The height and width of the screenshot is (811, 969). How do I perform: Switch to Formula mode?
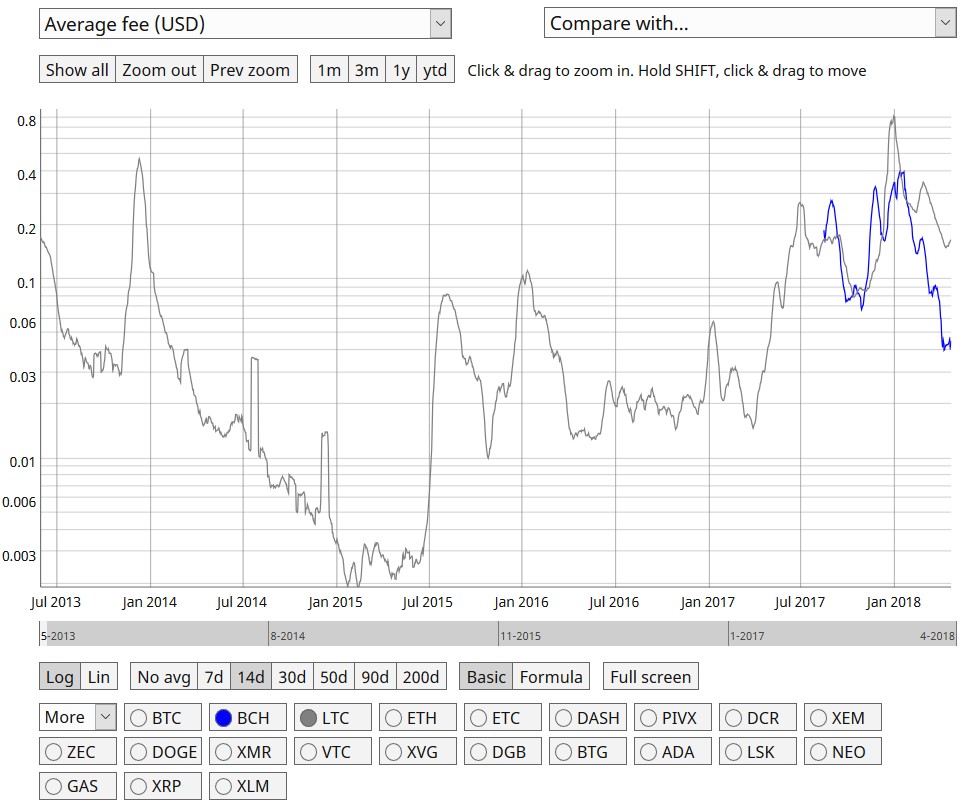click(551, 677)
